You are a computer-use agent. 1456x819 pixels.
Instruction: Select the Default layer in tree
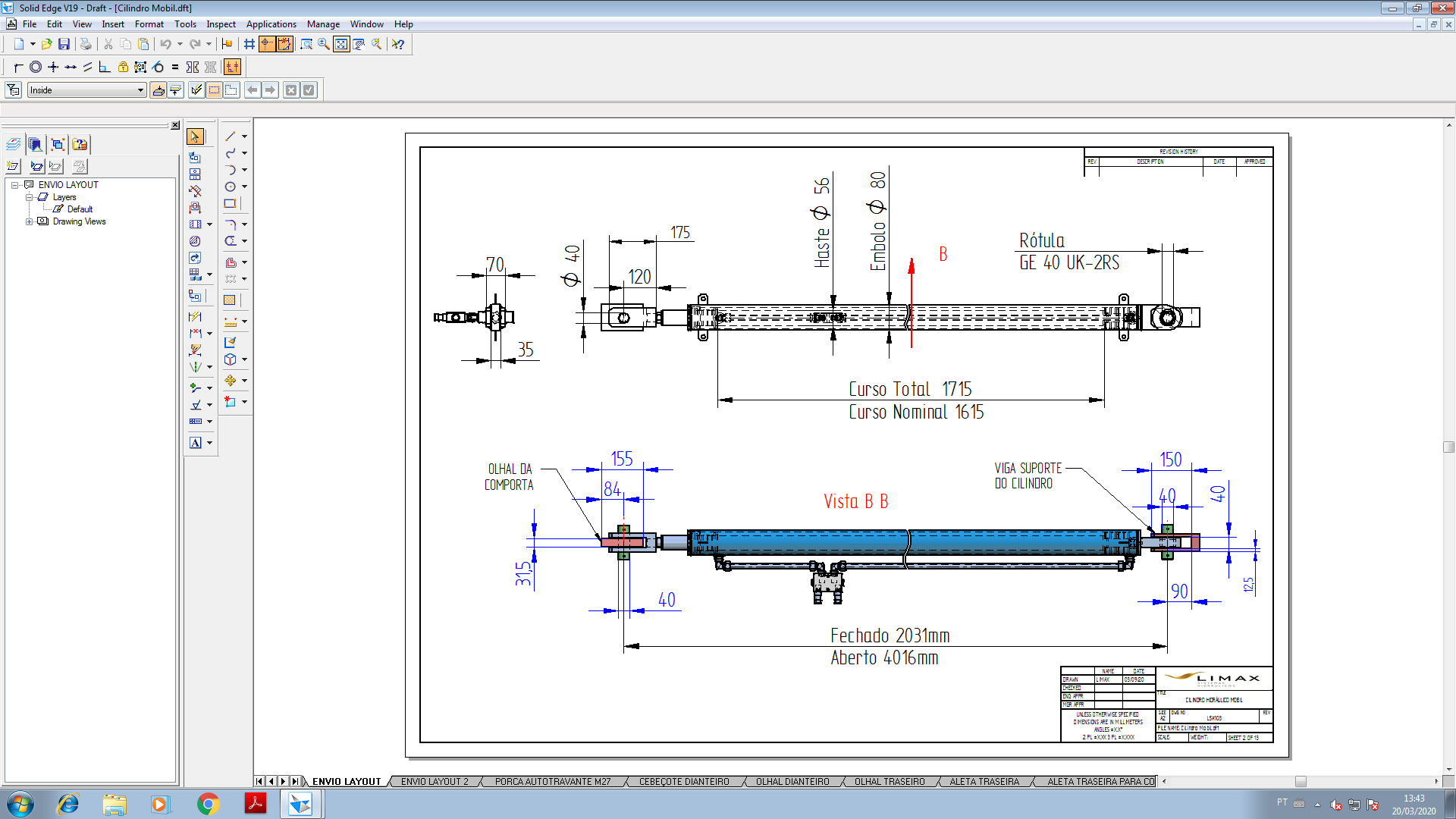coord(80,209)
